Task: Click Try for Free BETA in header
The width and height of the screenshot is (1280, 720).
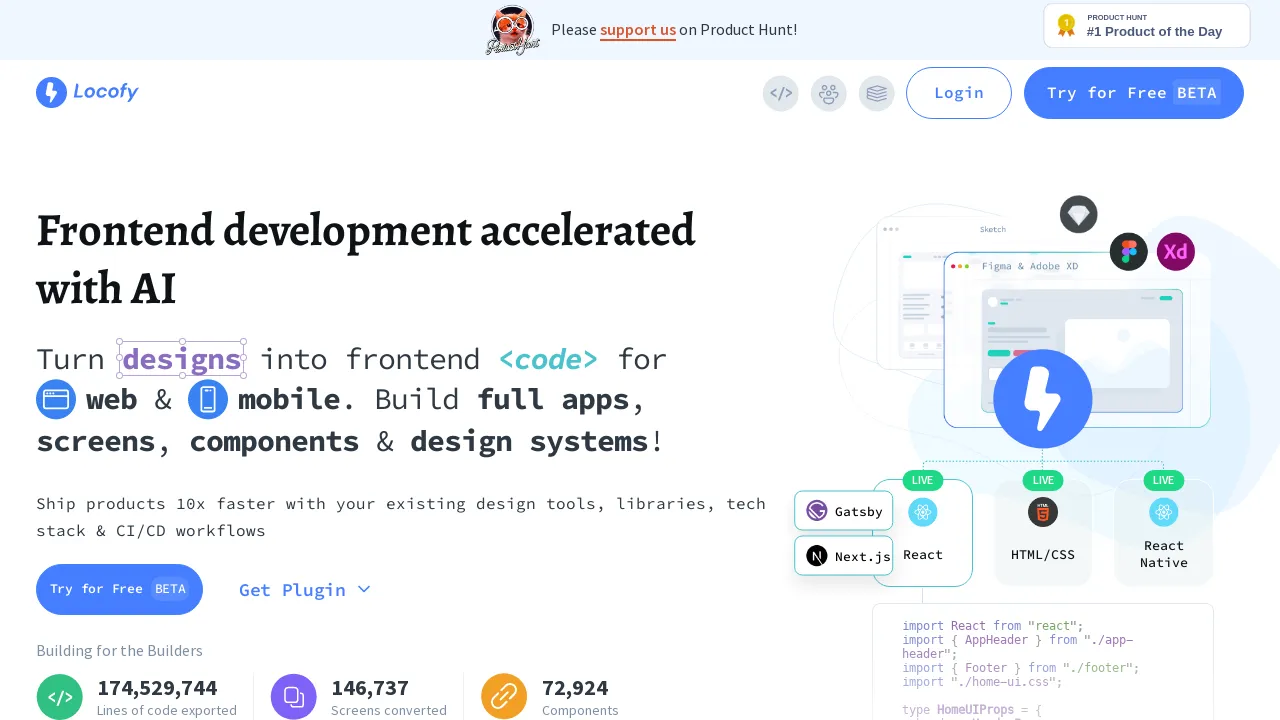Action: tap(1134, 93)
